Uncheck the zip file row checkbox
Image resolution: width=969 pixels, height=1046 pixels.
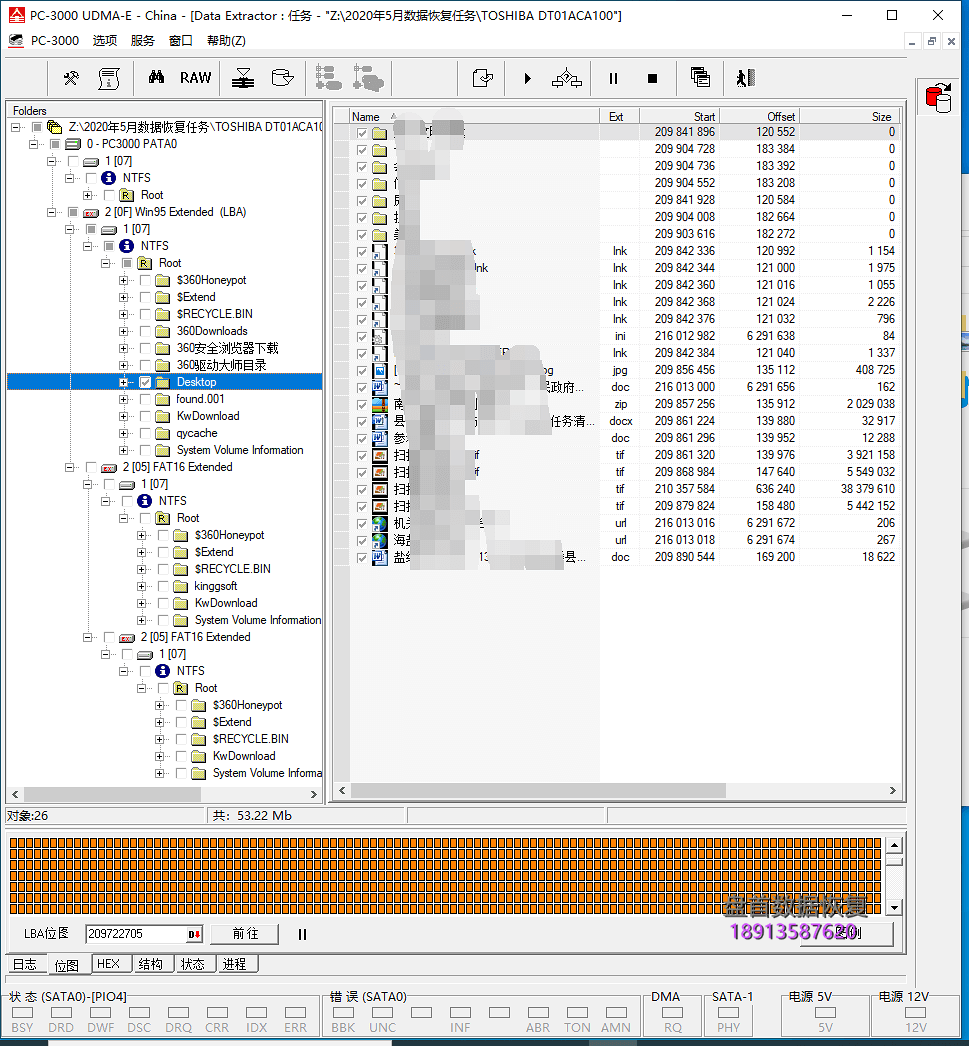click(361, 405)
